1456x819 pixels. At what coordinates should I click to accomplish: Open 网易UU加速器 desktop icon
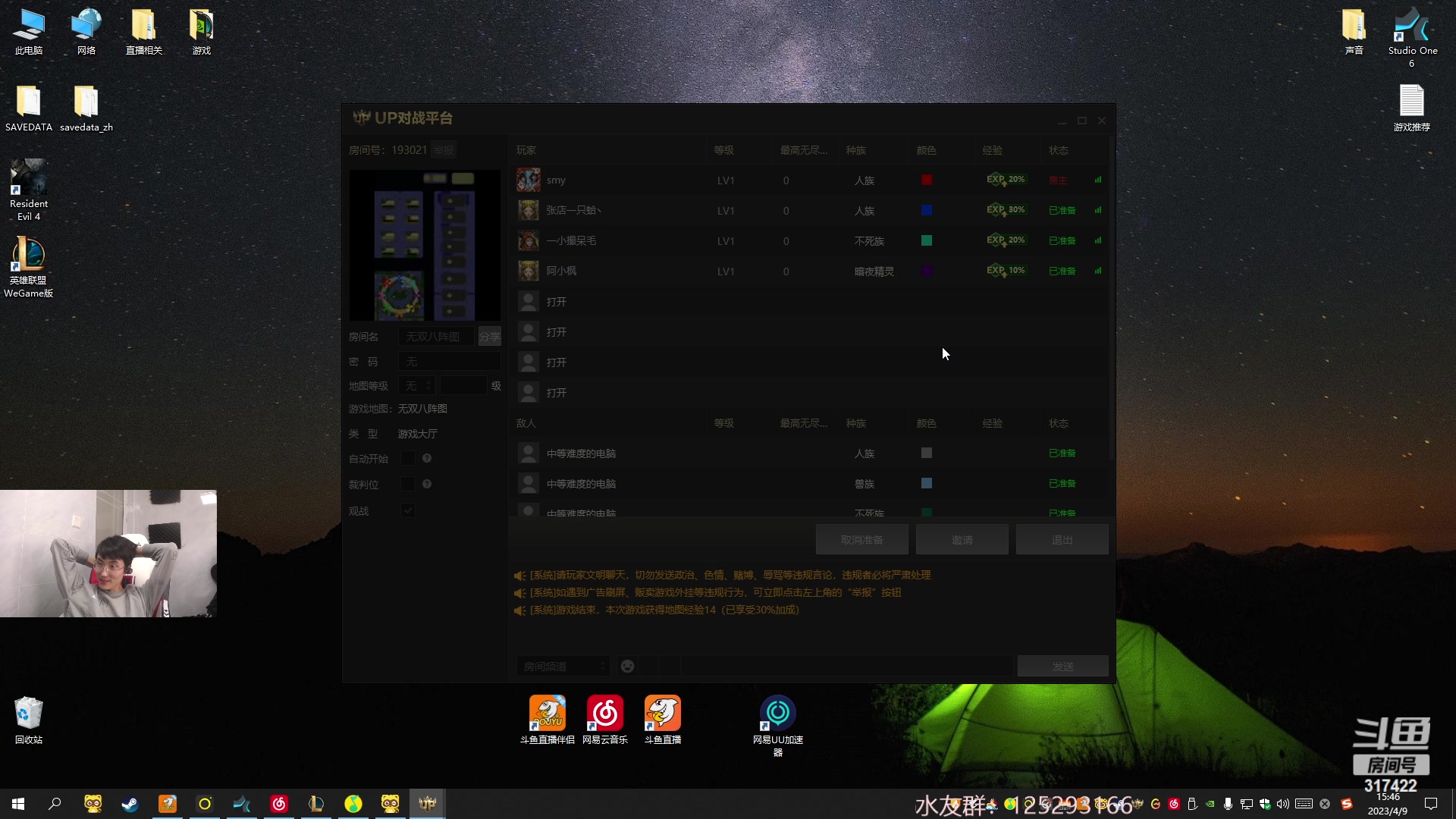tap(777, 714)
